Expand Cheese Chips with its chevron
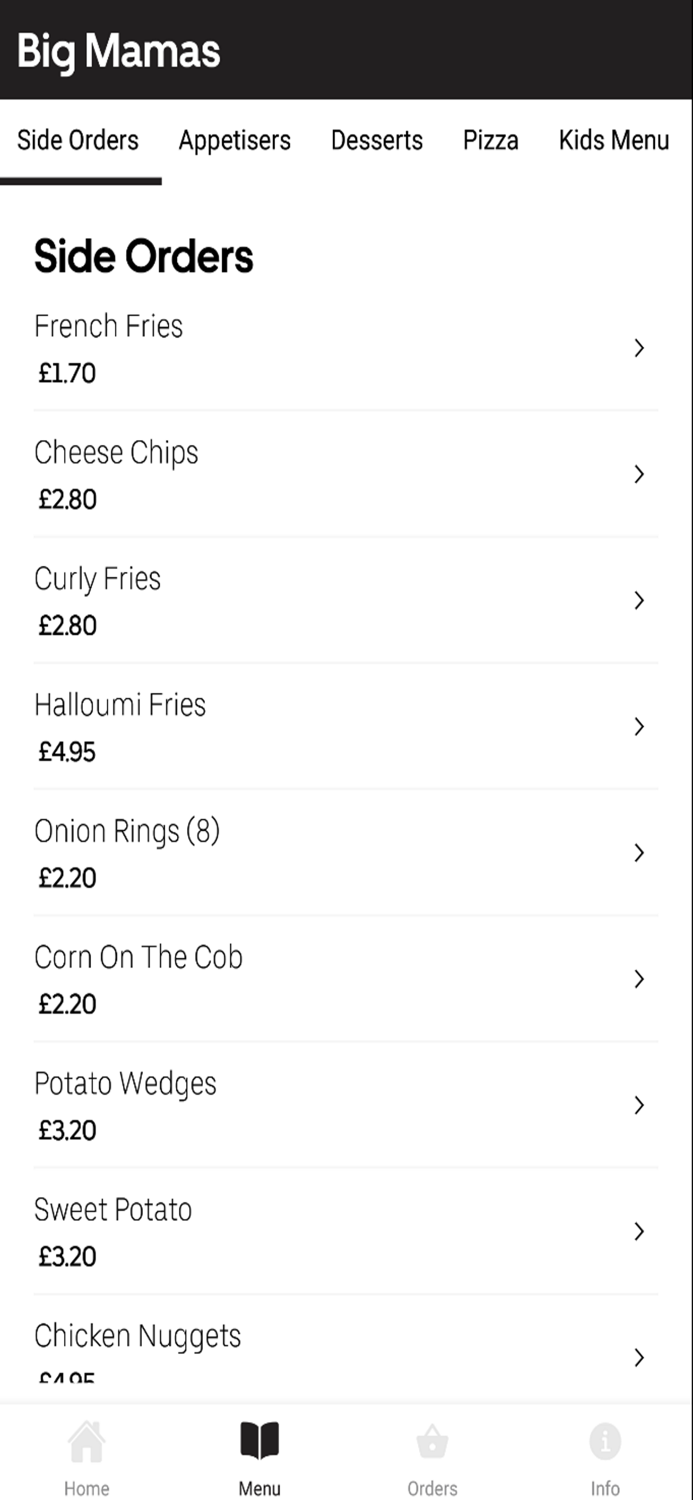The image size is (693, 1500). tap(639, 474)
